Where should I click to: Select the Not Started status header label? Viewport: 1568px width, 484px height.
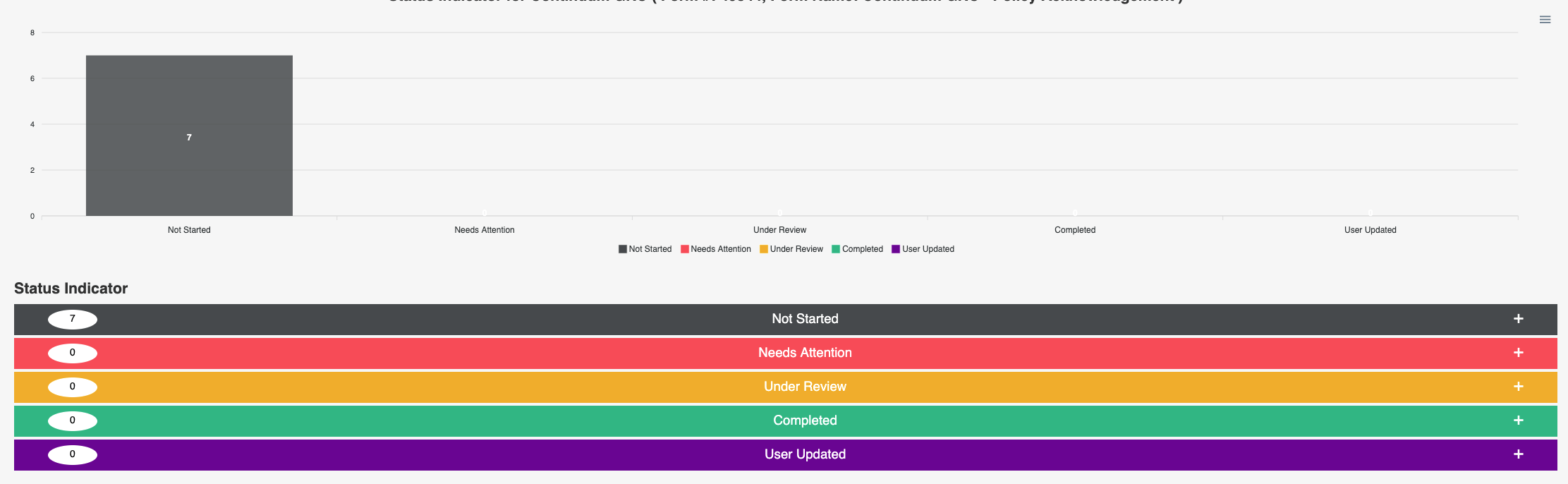point(805,319)
